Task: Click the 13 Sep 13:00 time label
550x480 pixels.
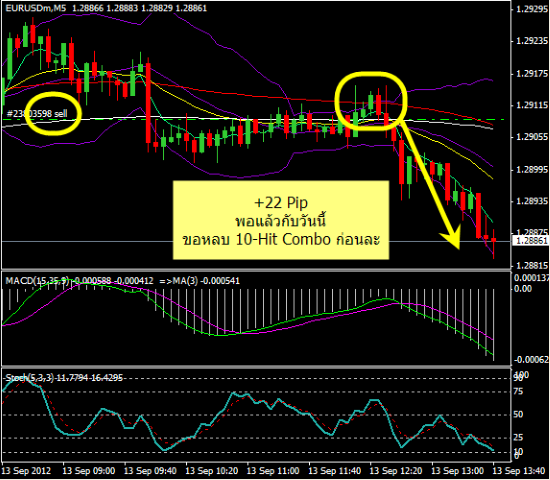Action: (457, 471)
